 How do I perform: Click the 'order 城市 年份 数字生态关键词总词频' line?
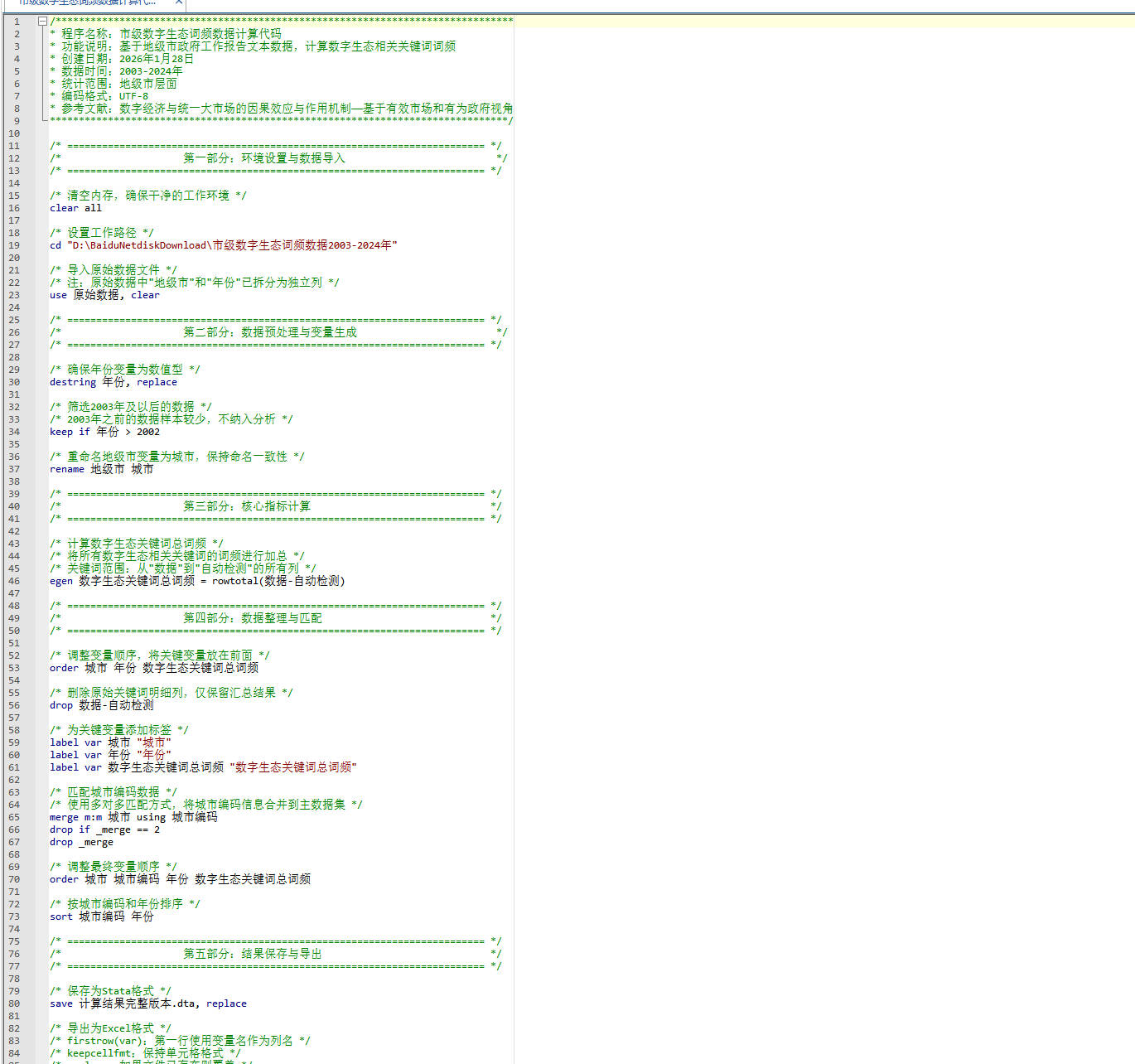(x=154, y=668)
